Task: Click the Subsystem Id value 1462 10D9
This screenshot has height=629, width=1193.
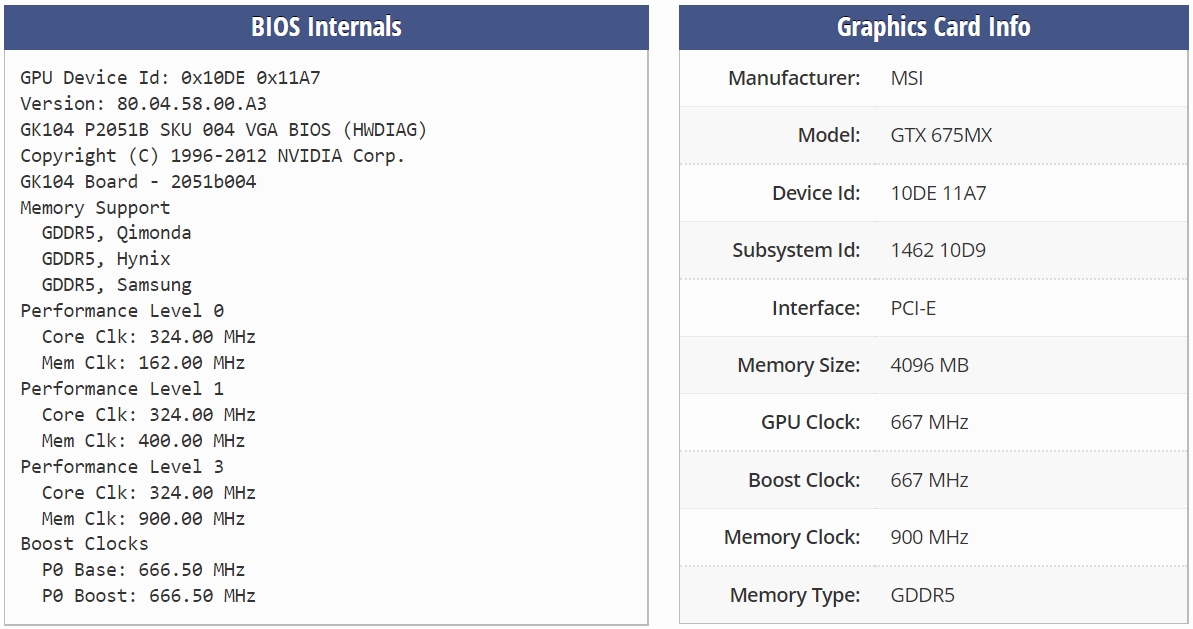Action: [938, 250]
